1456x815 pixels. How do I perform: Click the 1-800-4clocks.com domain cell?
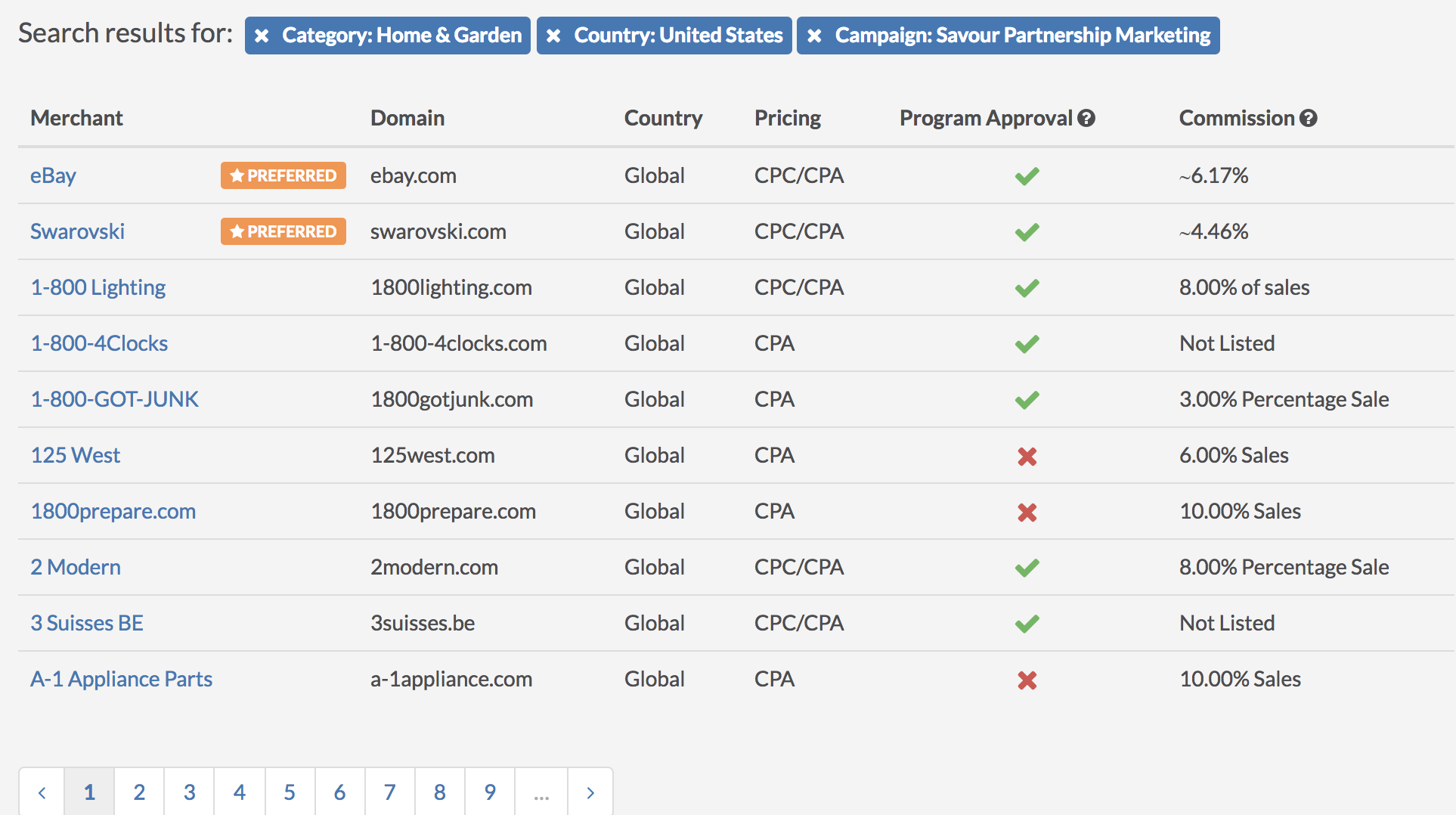coord(459,343)
